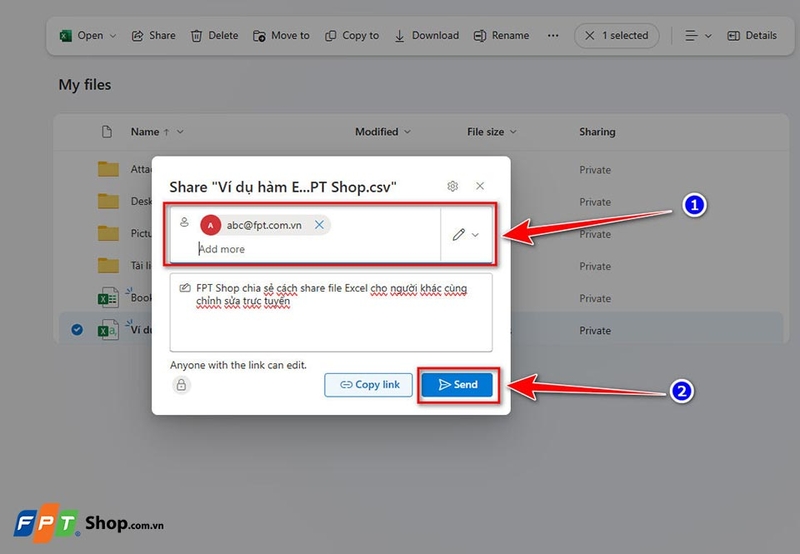Close the Share dialog

(x=480, y=186)
